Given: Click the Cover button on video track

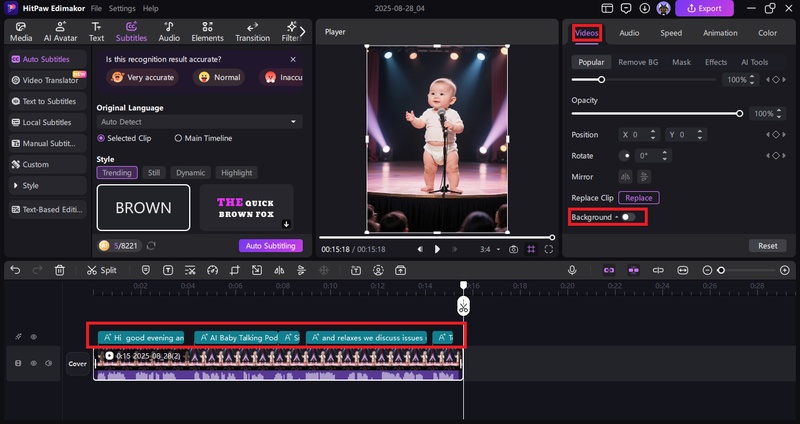Looking at the screenshot, I should 78,364.
